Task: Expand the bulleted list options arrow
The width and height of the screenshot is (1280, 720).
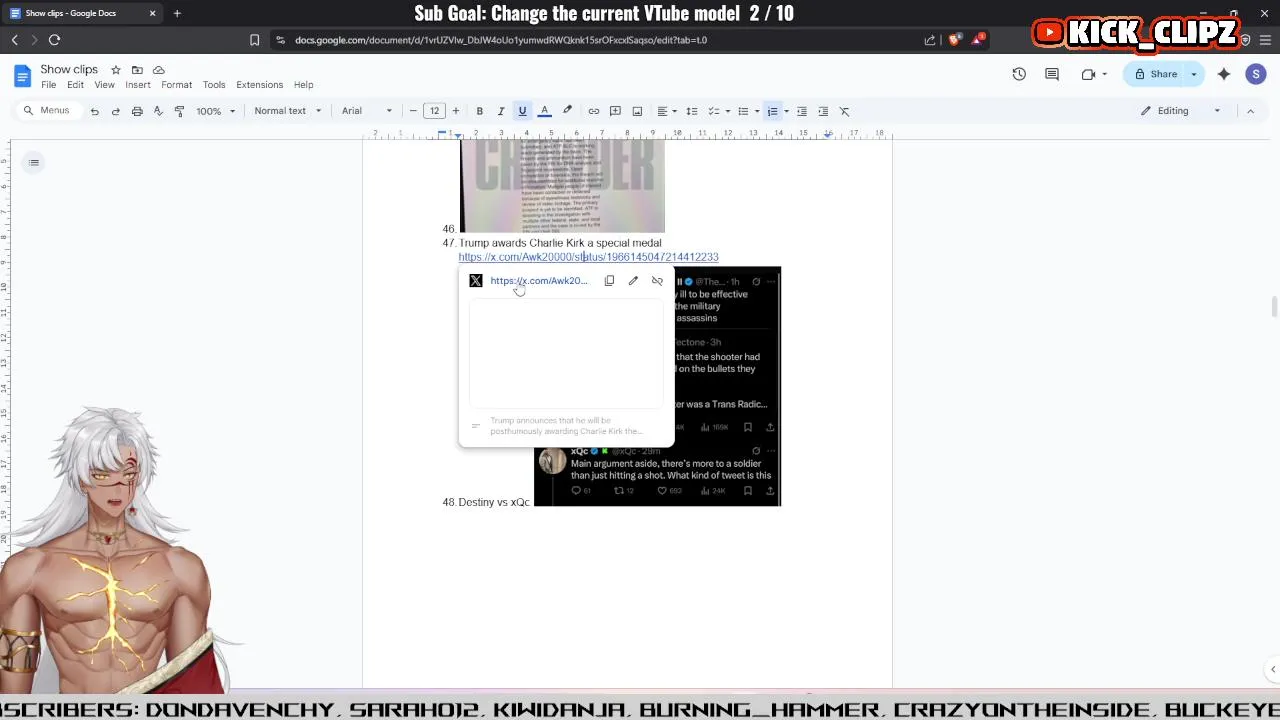Action: pyautogui.click(x=756, y=111)
